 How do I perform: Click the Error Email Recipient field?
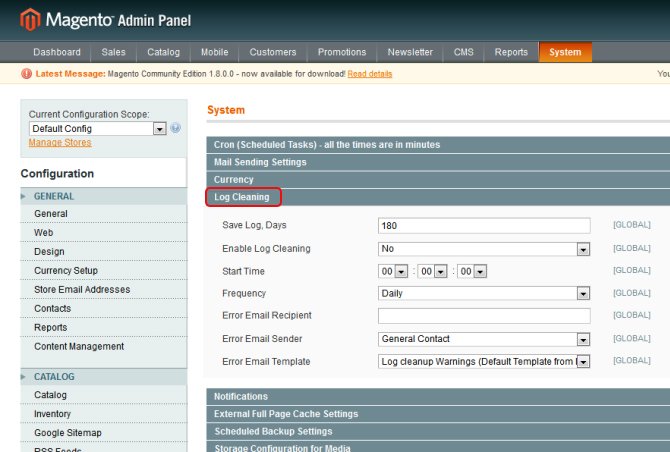click(484, 316)
